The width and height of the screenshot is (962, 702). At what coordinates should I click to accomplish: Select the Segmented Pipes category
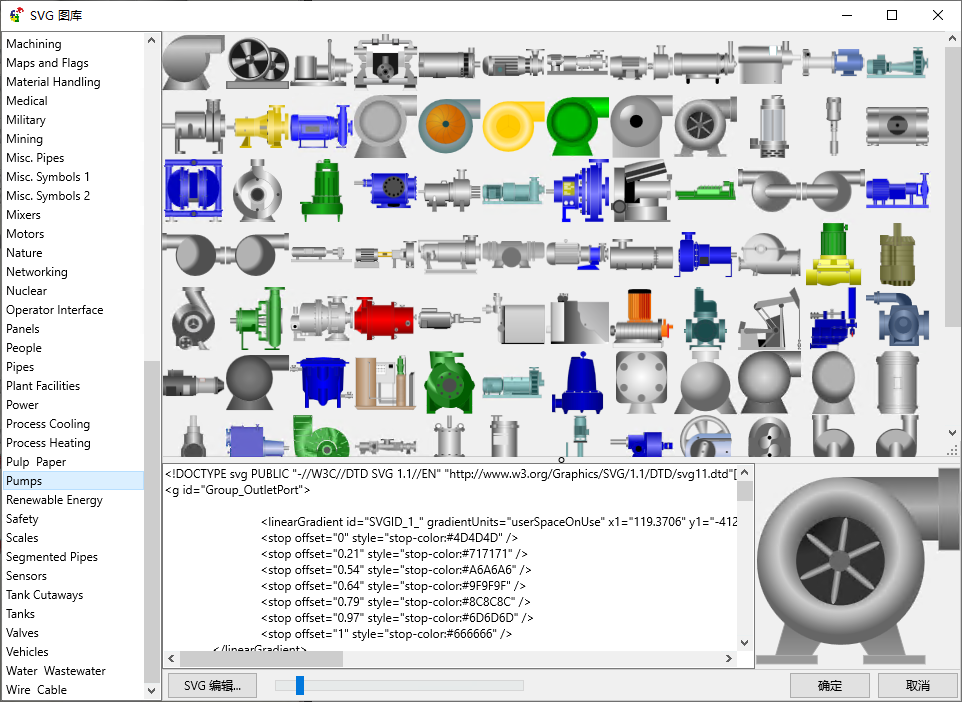coord(52,558)
